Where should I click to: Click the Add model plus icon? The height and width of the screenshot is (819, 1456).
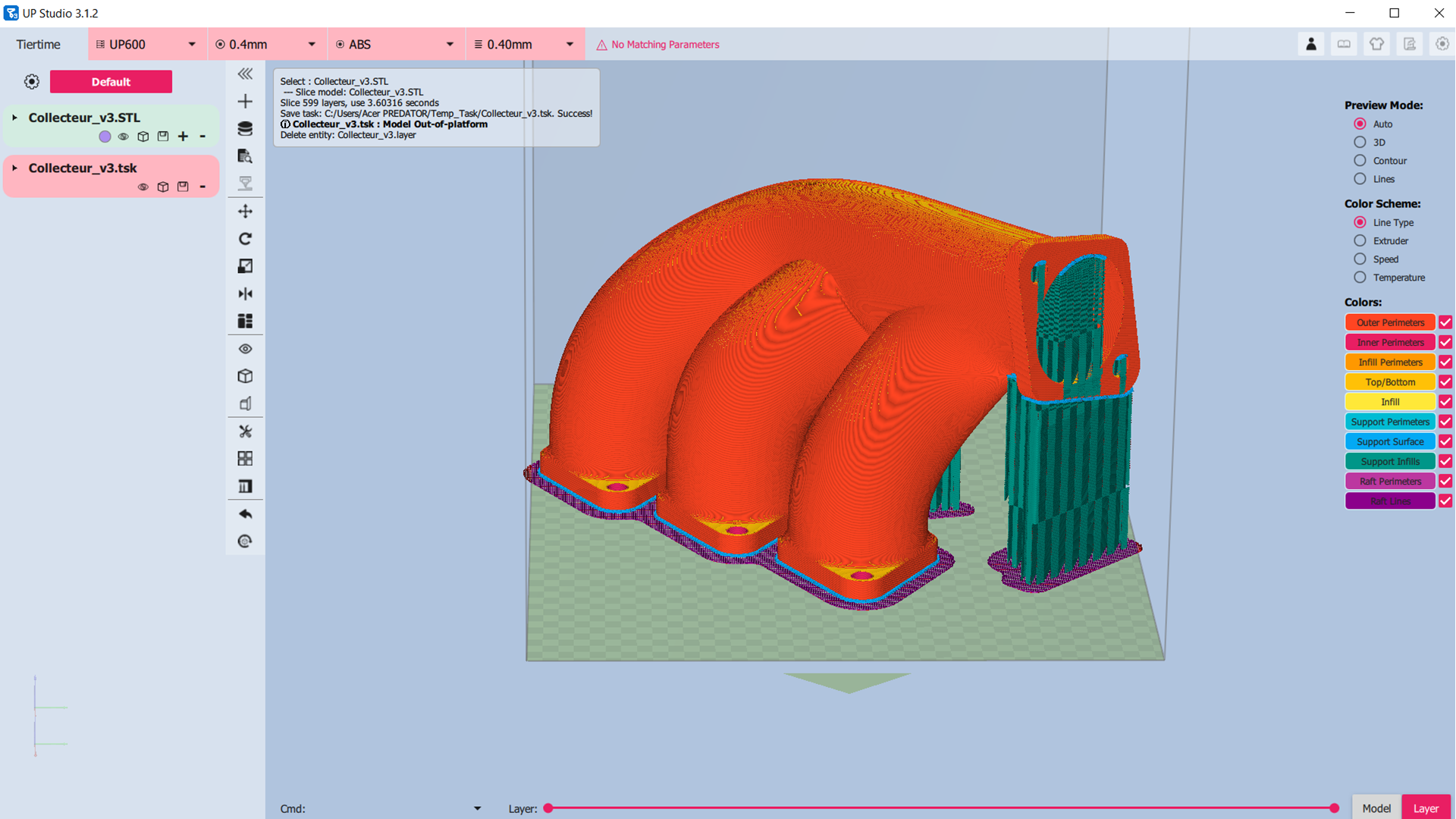(245, 102)
